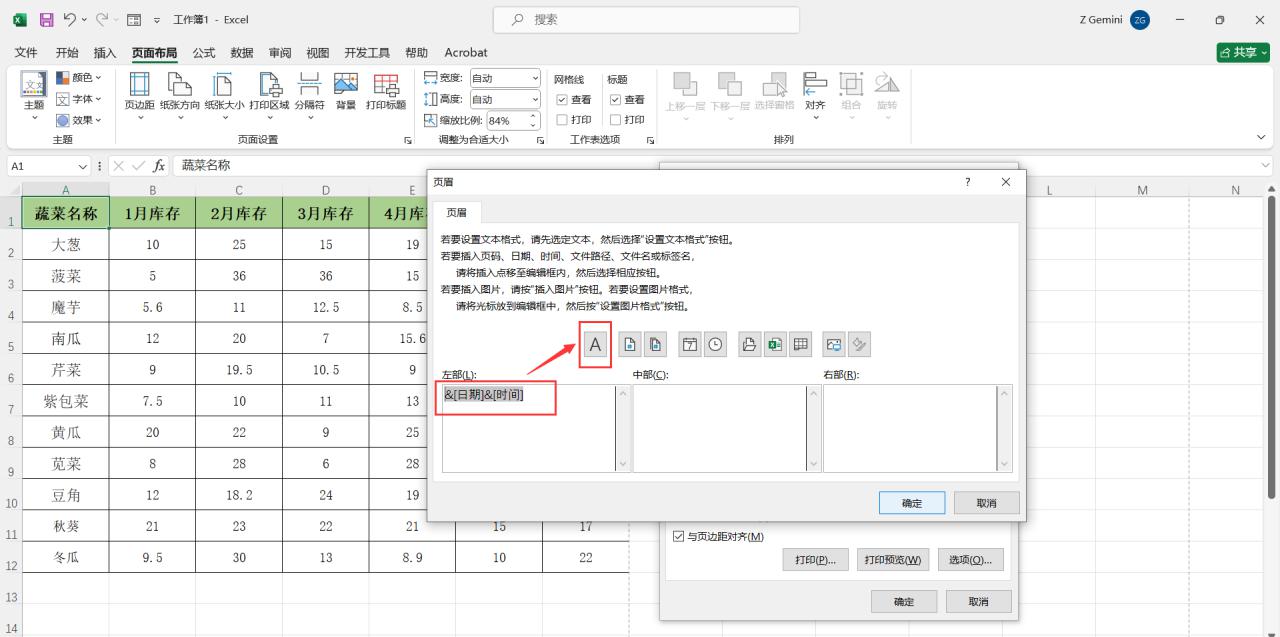The width and height of the screenshot is (1280, 637).
Task: Click the Undo icon
Action: tap(70, 19)
